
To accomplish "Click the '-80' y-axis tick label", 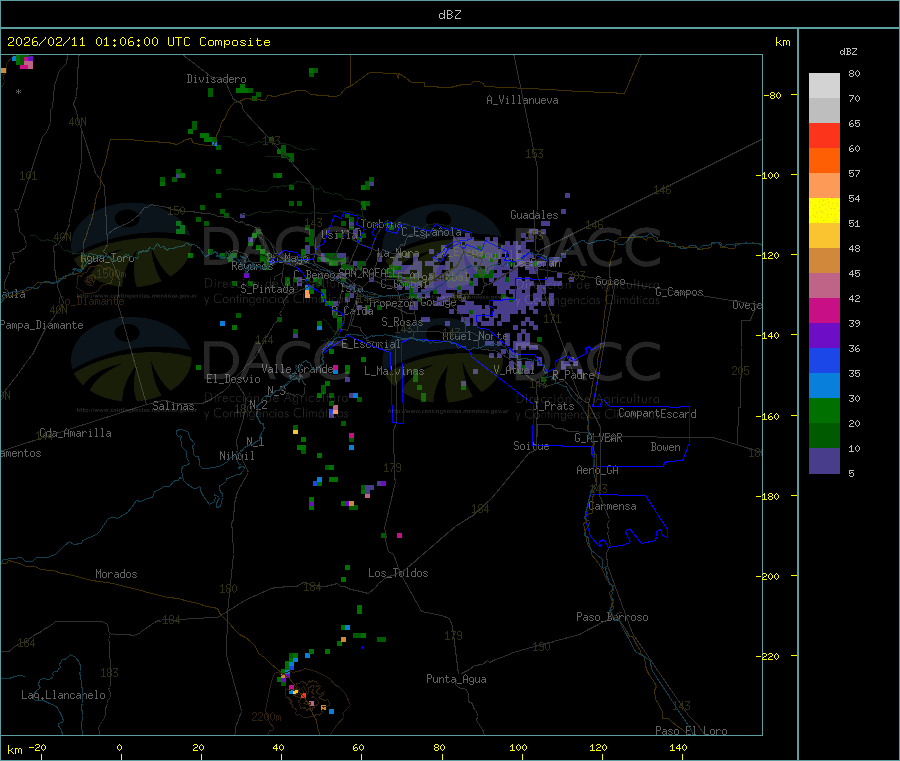I will pyautogui.click(x=772, y=95).
